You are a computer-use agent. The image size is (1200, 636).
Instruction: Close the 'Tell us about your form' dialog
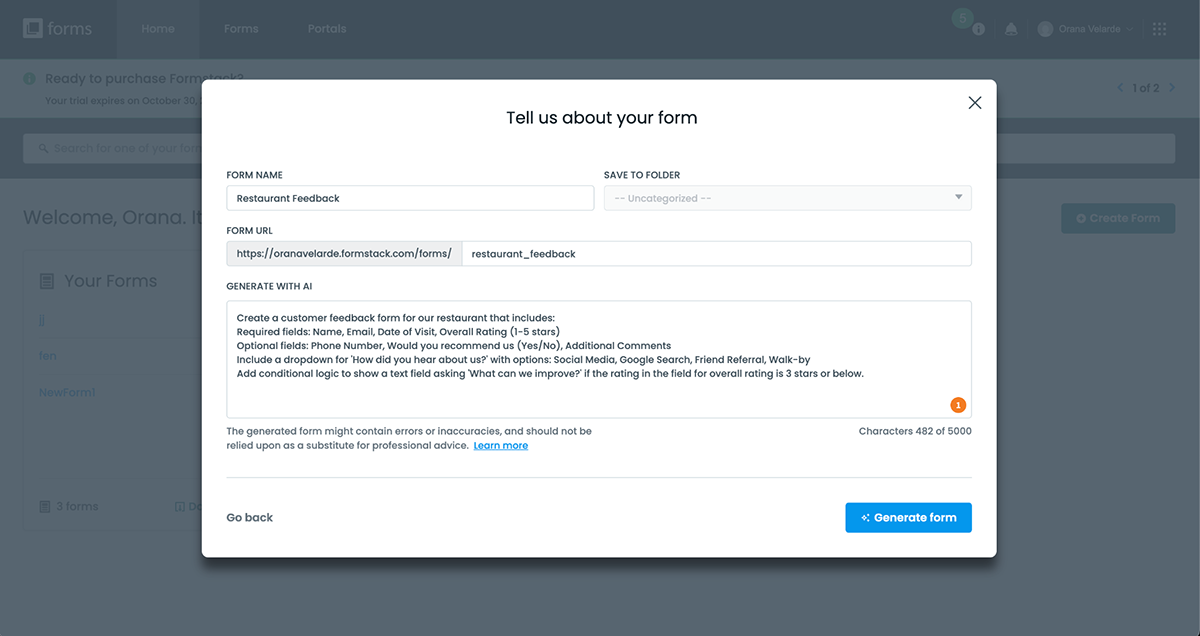(x=975, y=103)
